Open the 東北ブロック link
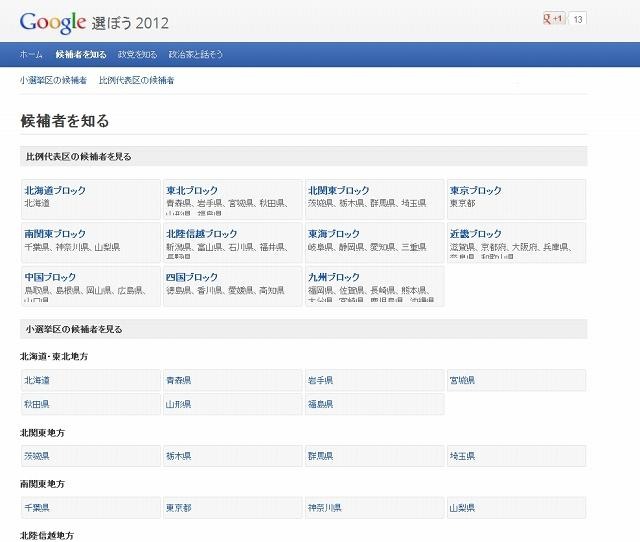The width and height of the screenshot is (640, 542). tap(193, 190)
